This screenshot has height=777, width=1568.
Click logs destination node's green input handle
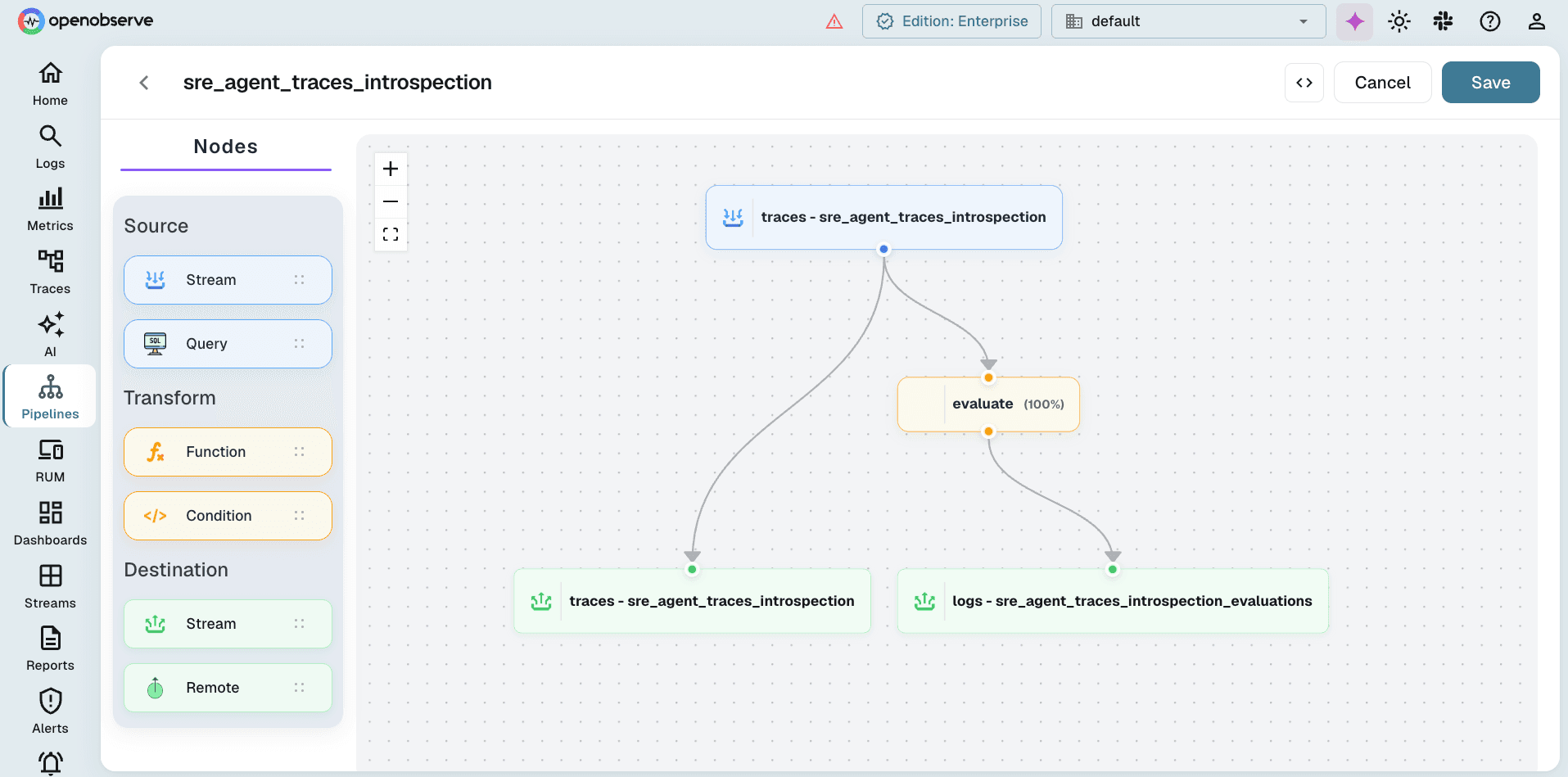point(1112,569)
